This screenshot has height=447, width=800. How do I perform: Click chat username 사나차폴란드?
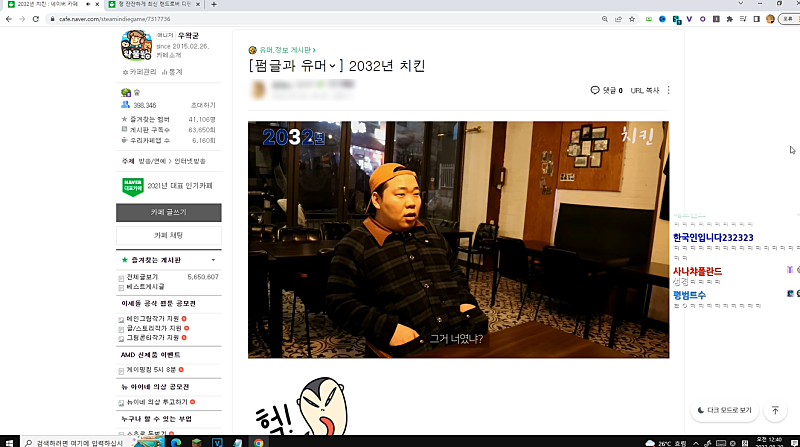pyautogui.click(x=697, y=271)
